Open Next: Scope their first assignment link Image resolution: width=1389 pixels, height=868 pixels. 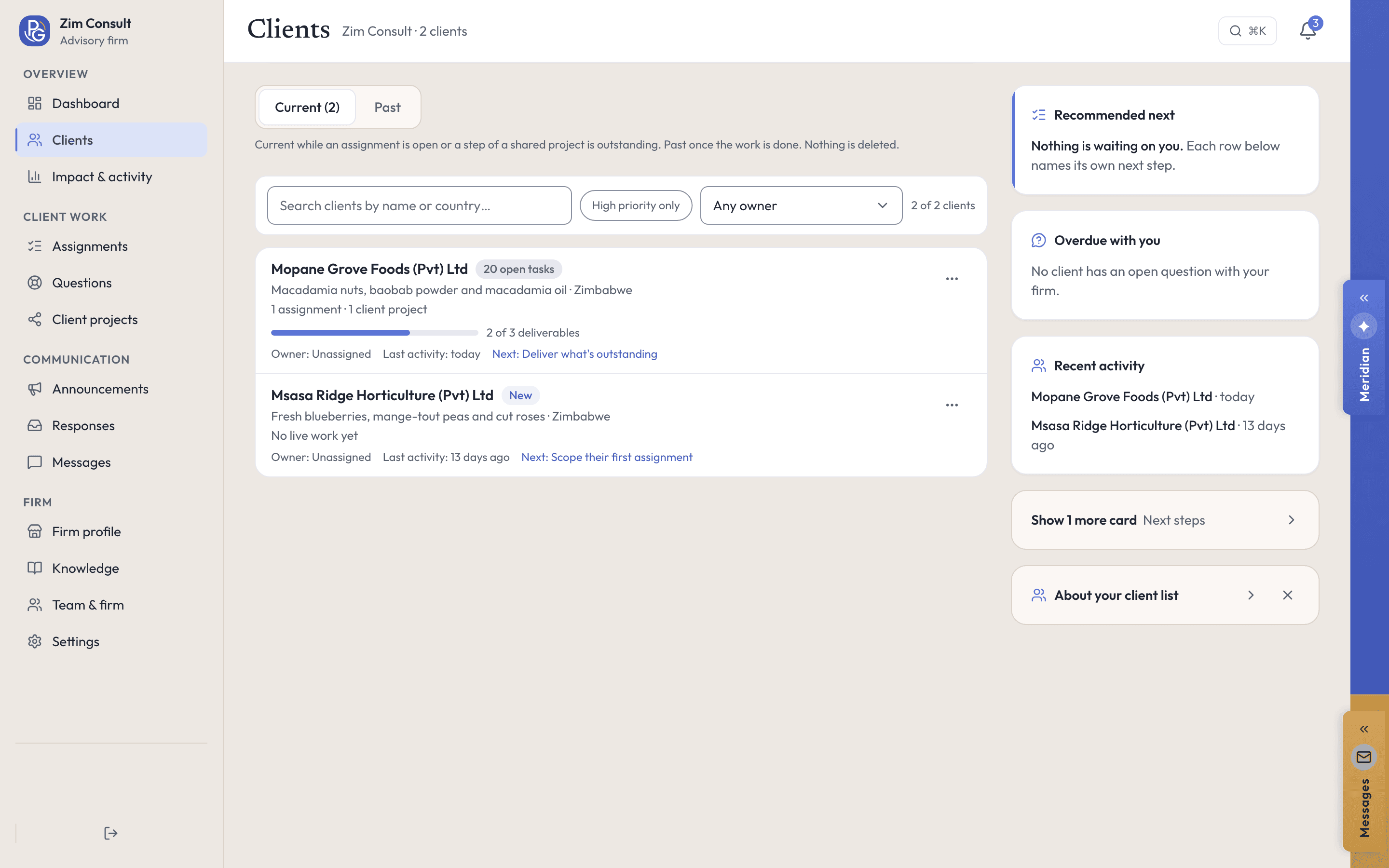[x=607, y=458]
